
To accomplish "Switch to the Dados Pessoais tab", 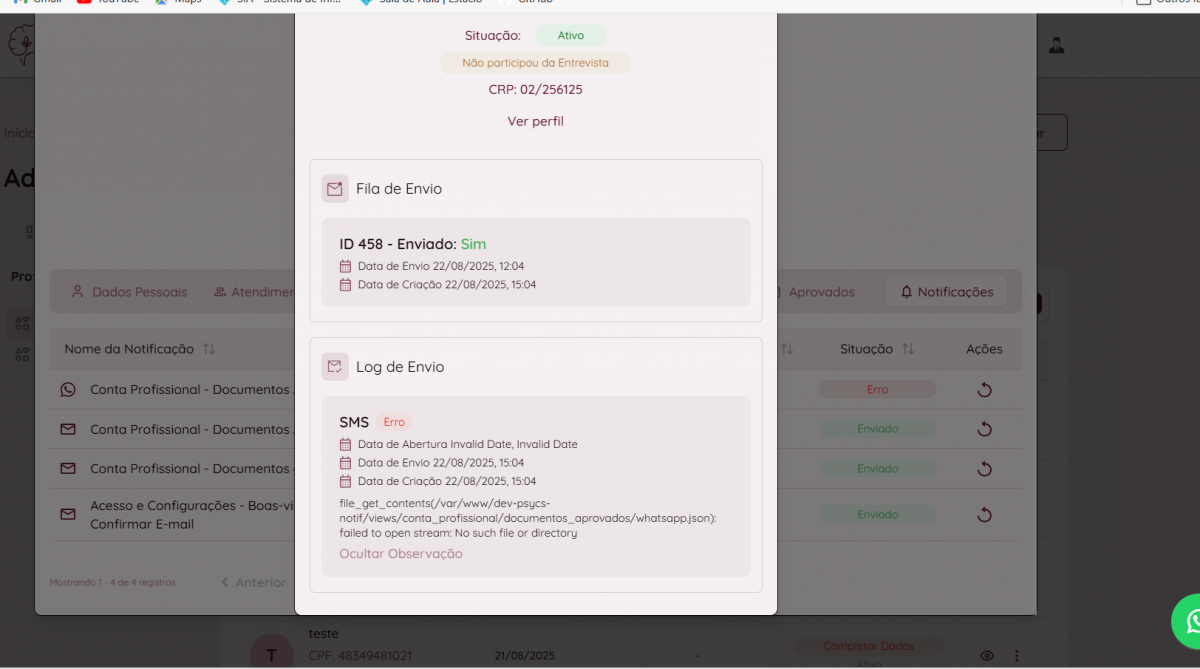I will point(129,292).
